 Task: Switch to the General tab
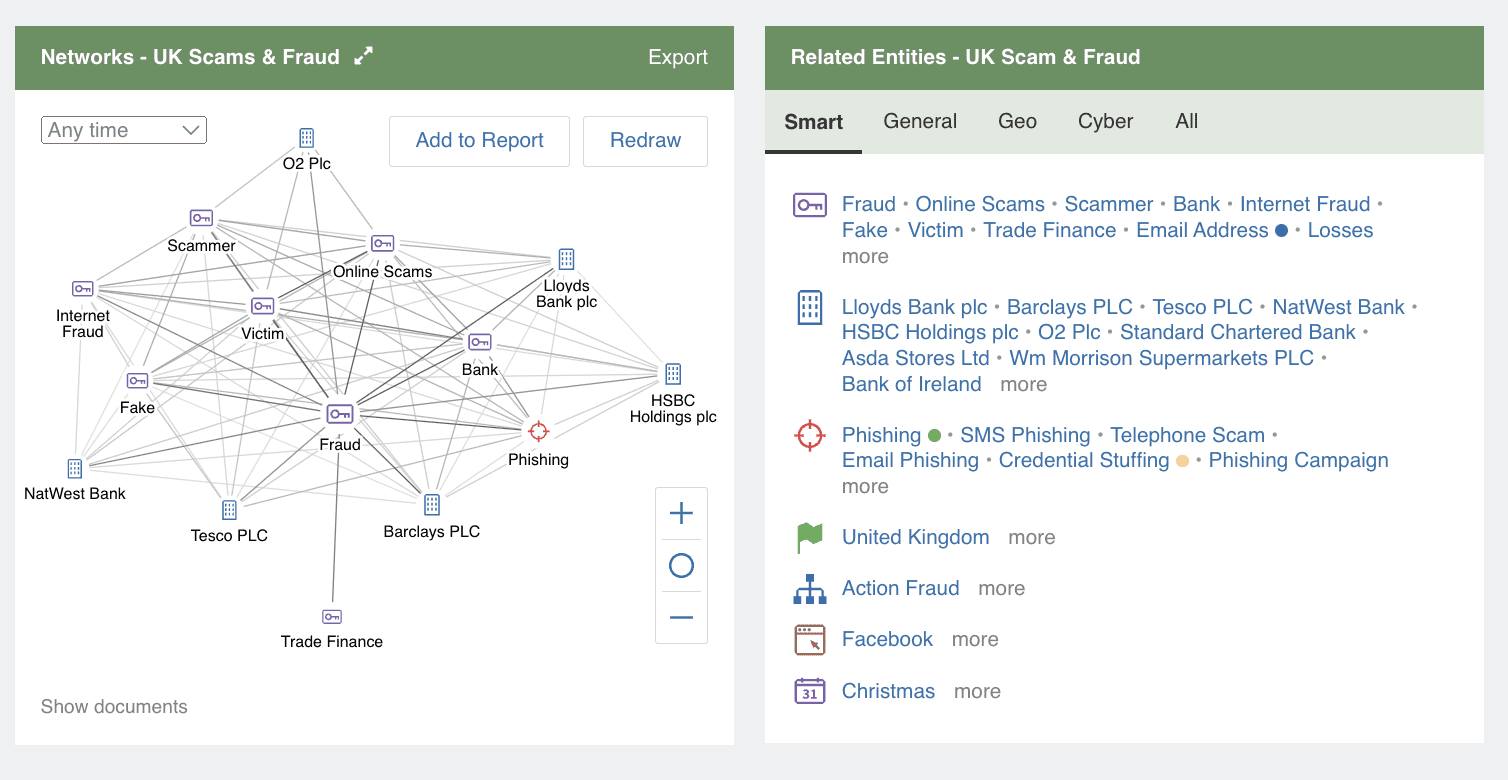(x=920, y=121)
